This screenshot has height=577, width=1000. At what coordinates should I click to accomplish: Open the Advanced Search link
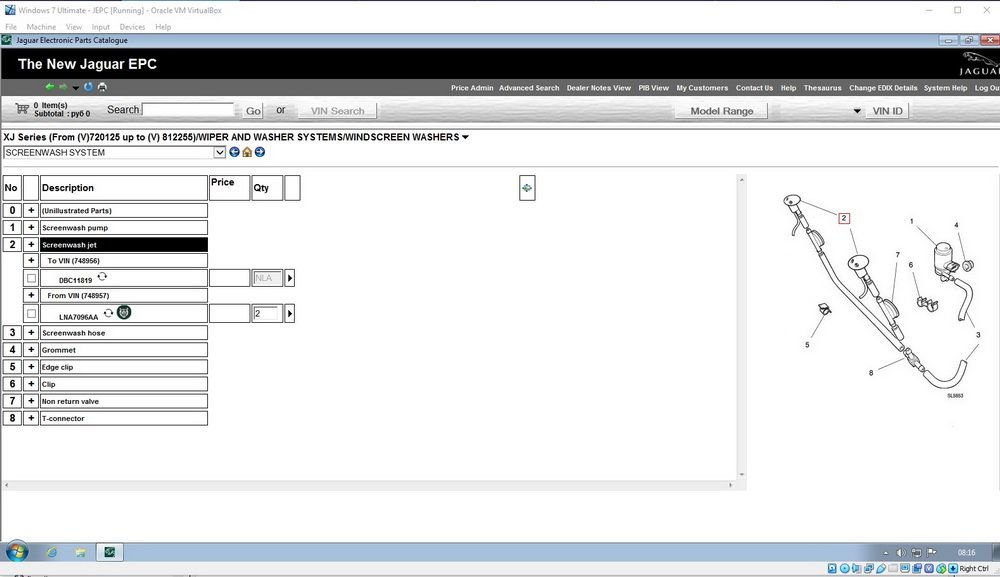click(529, 88)
